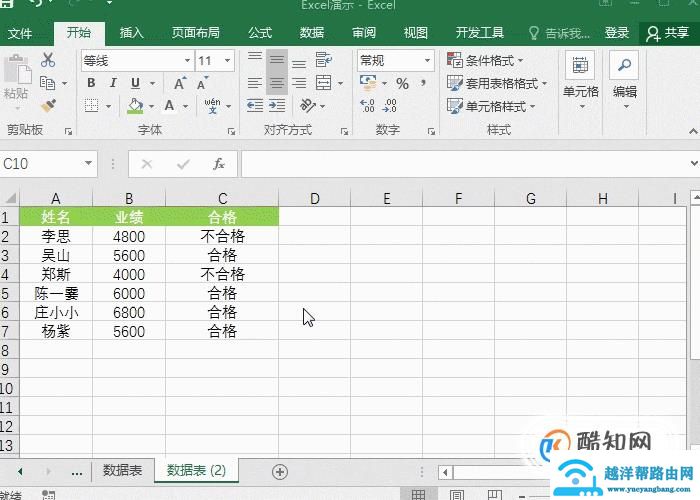Switch to the 审阅 Review tab
The image size is (700, 500).
pyautogui.click(x=364, y=33)
